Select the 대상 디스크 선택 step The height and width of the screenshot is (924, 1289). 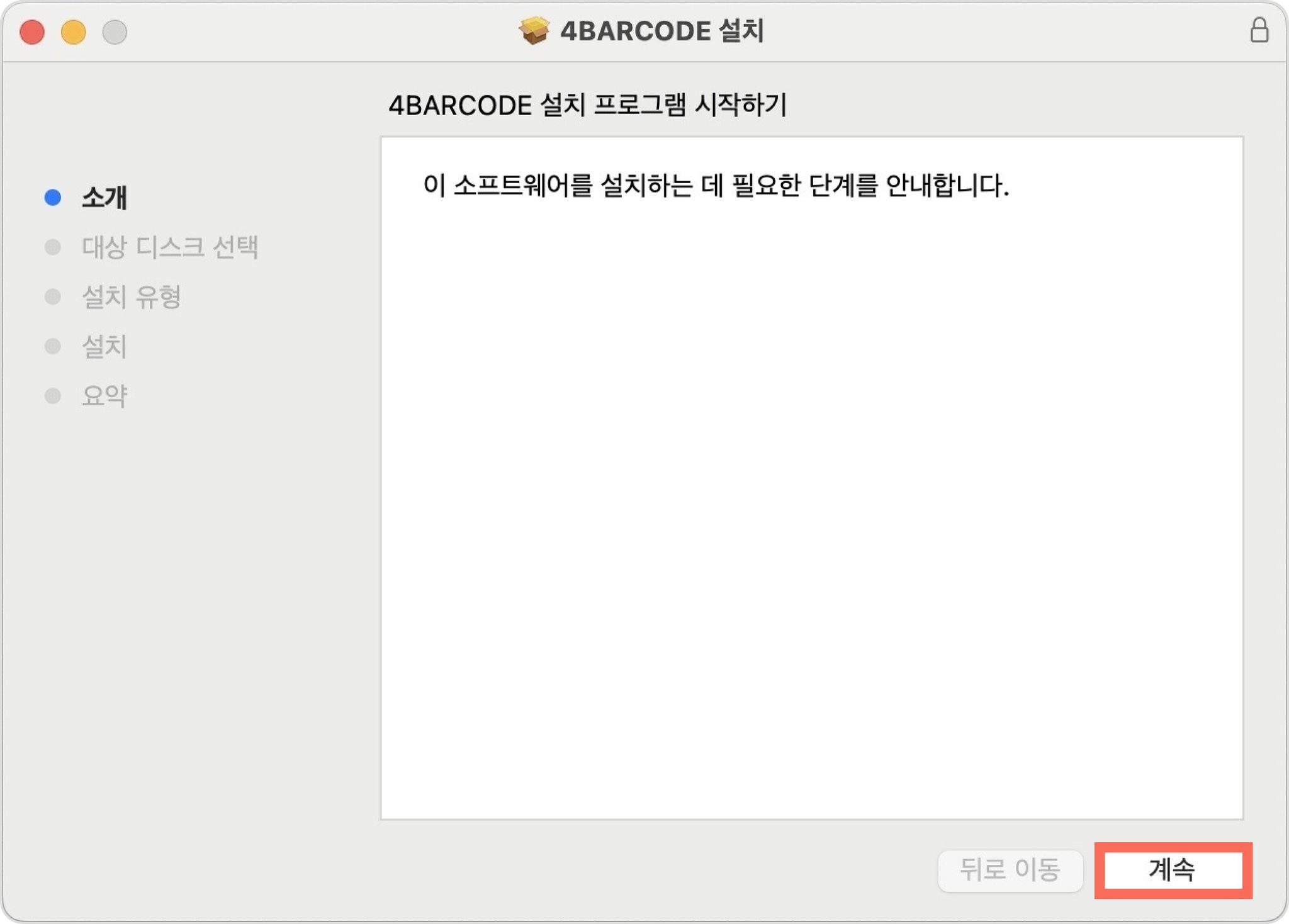[170, 247]
